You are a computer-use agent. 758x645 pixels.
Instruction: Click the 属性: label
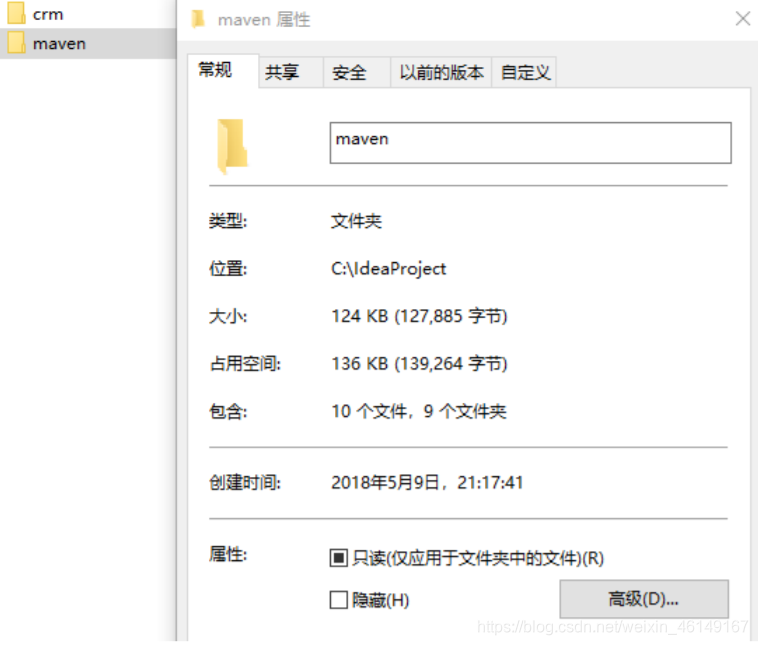pos(228,555)
